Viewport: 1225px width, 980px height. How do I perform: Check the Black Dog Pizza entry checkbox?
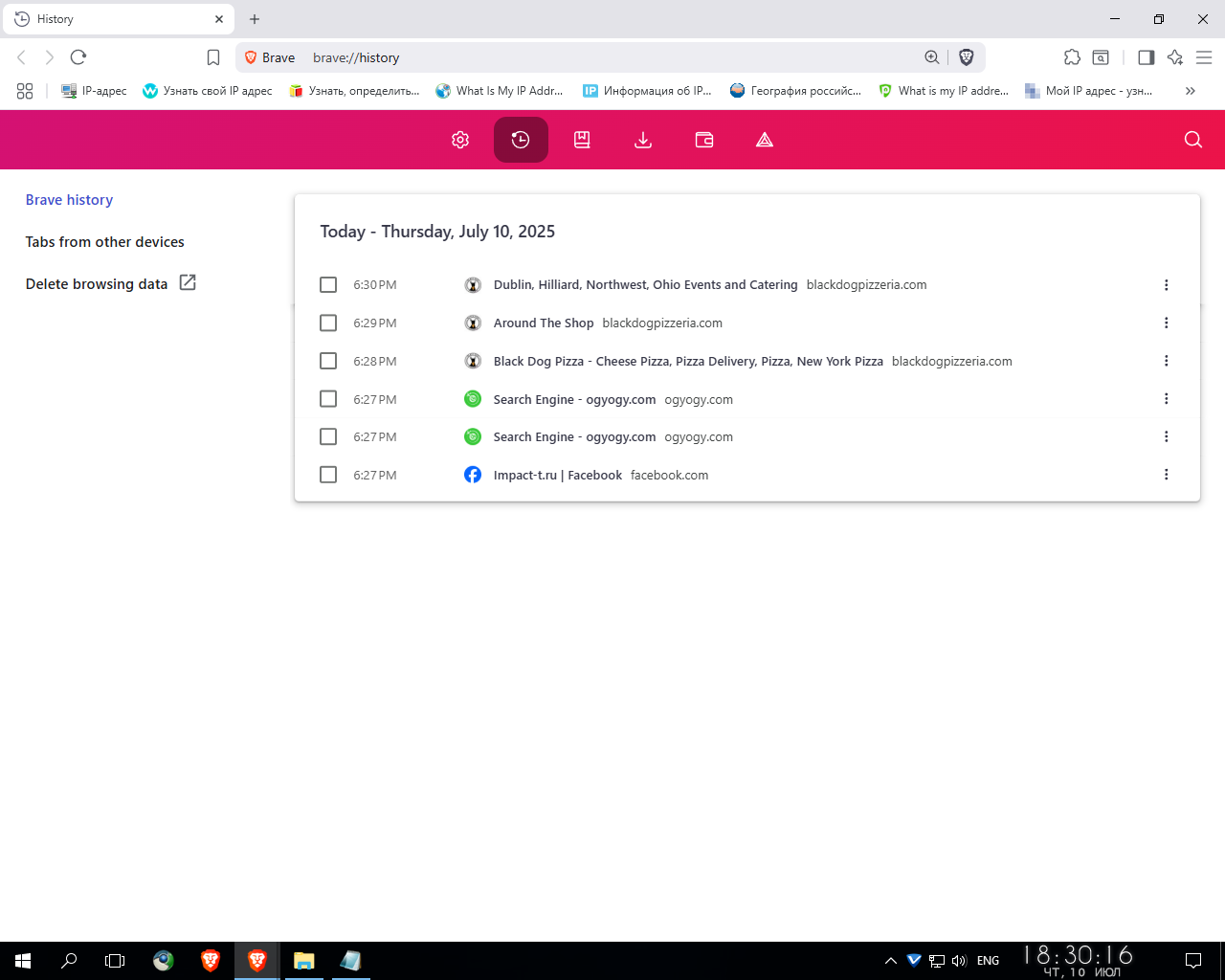tap(328, 361)
